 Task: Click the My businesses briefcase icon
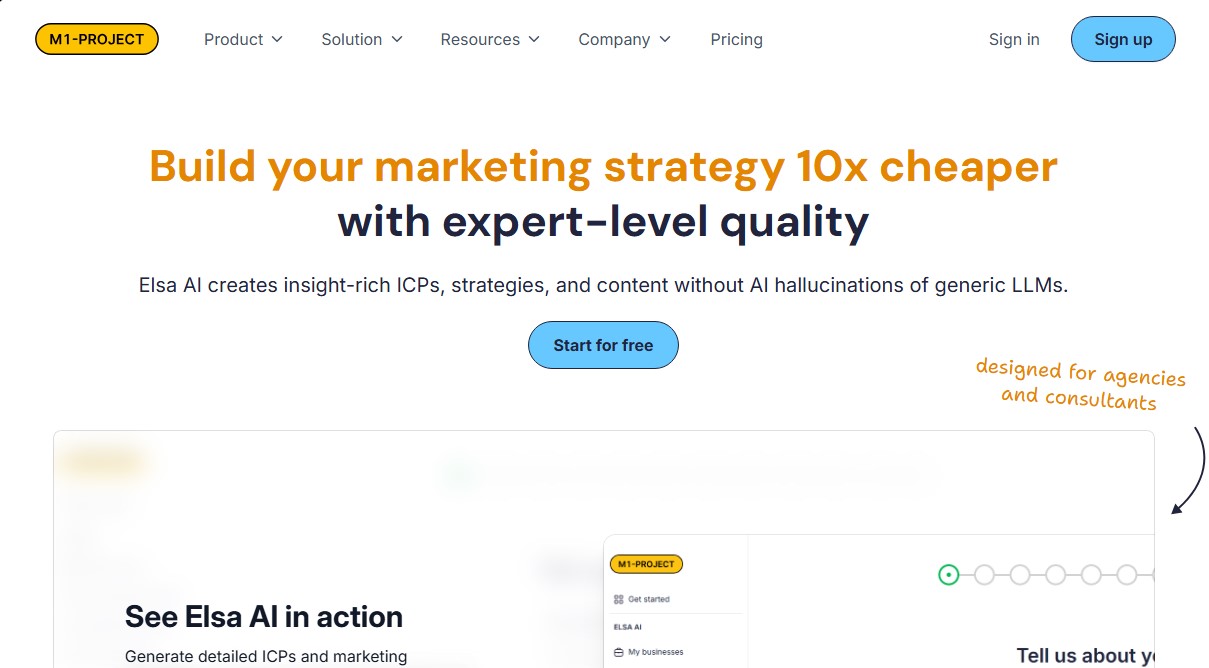click(619, 652)
